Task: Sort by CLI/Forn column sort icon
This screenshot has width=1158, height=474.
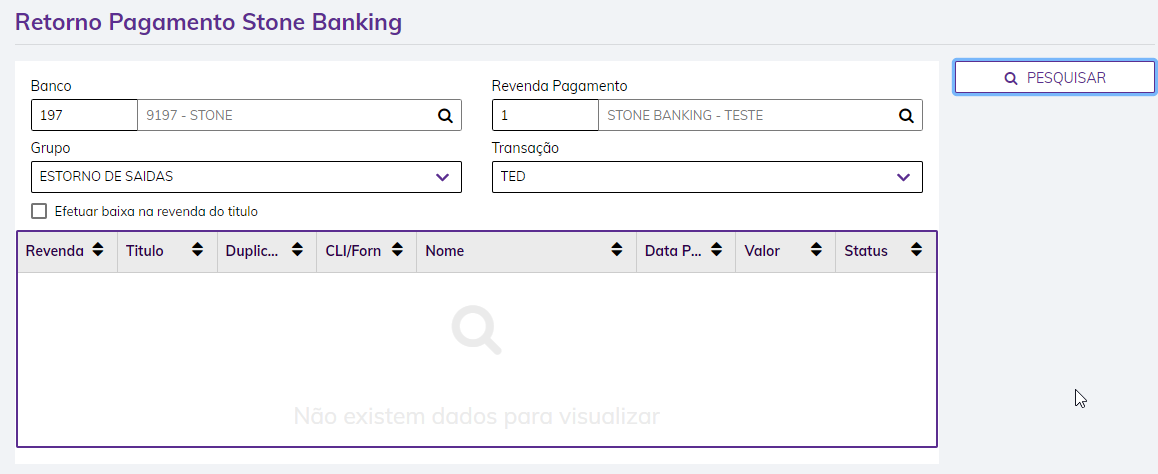Action: click(397, 251)
